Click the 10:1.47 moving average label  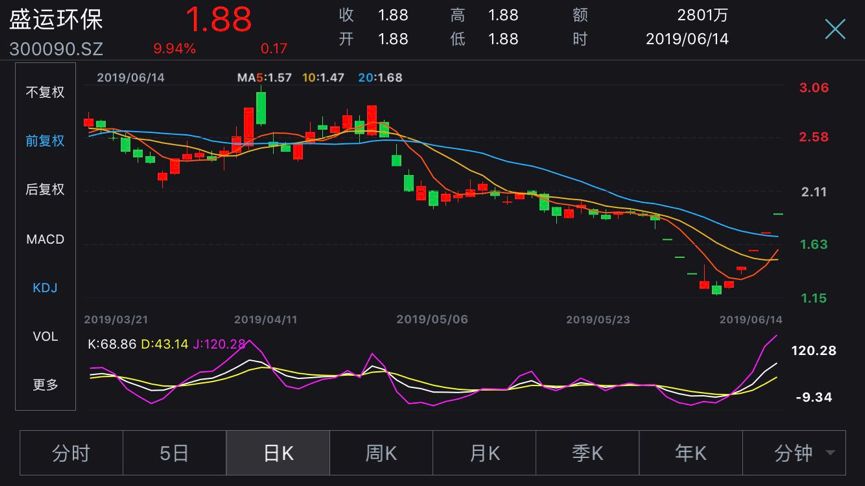323,78
